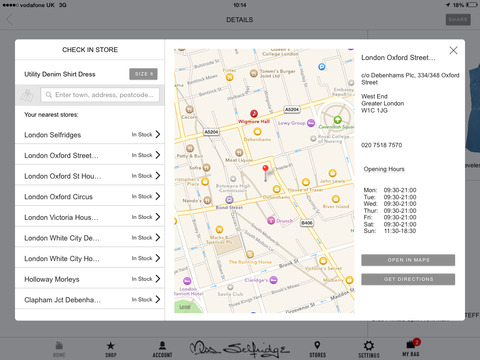Expand London Selfridges store row
Image resolution: width=480 pixels, height=360 pixels.
click(x=90, y=134)
